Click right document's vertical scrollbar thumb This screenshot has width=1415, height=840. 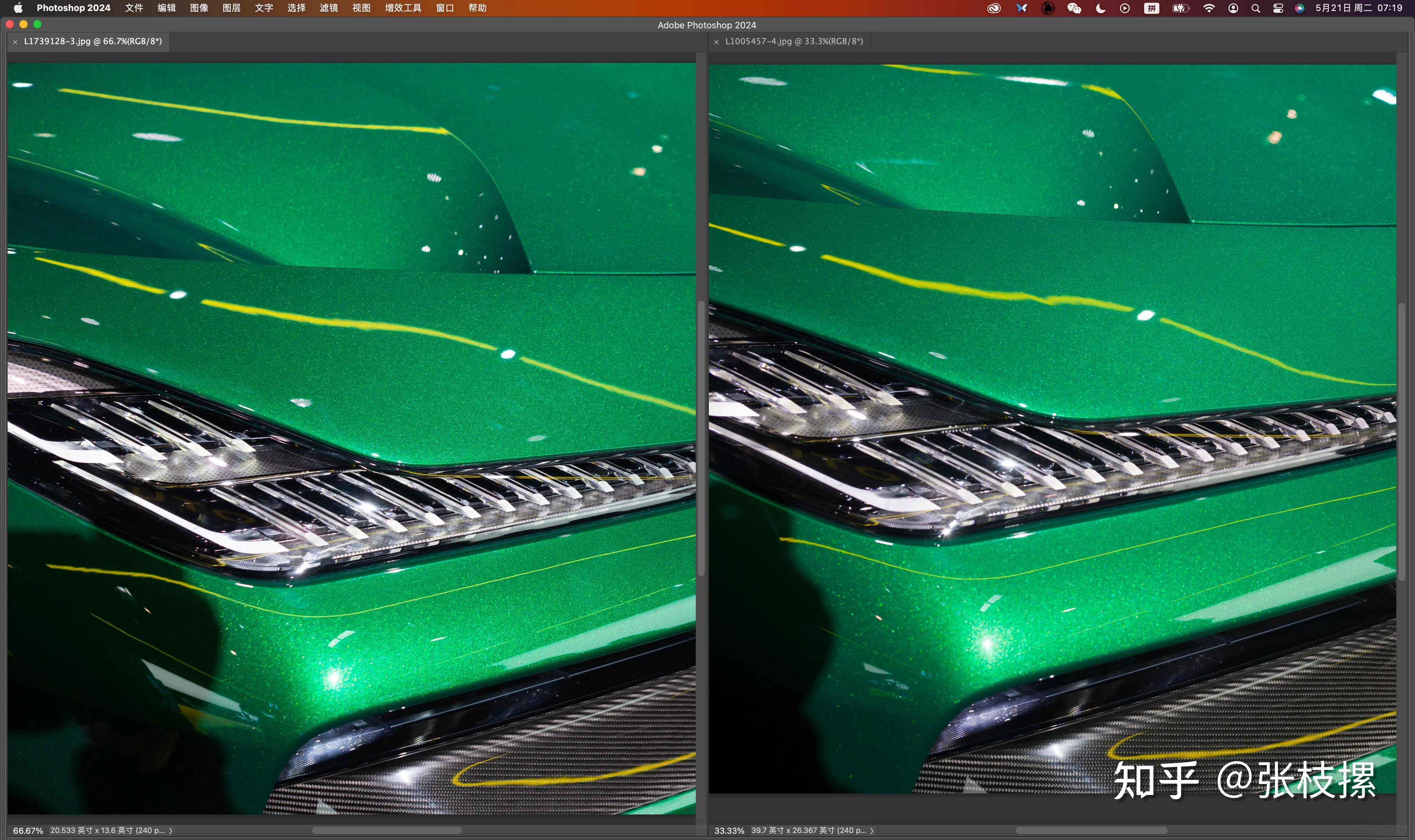pos(1402,441)
